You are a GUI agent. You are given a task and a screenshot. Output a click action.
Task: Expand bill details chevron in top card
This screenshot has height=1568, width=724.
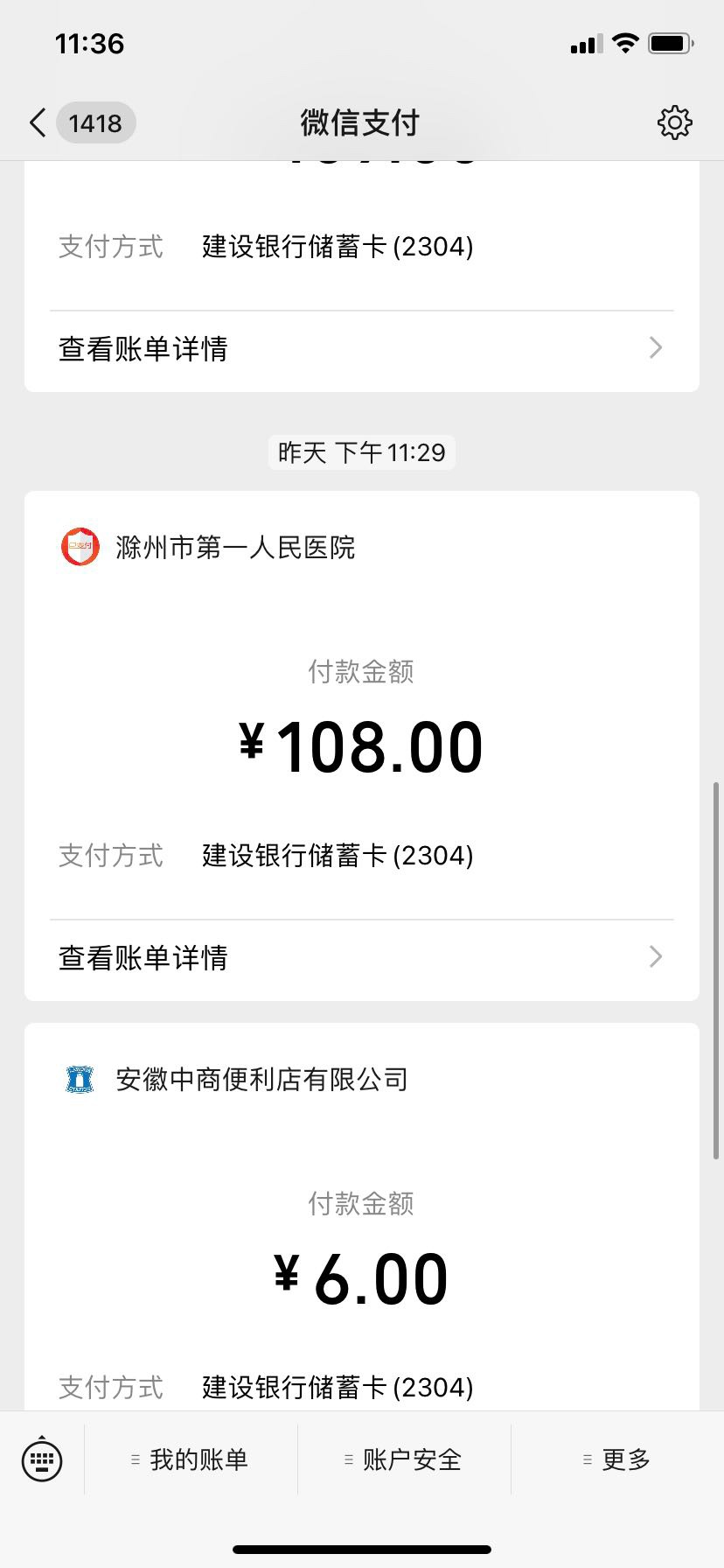(x=656, y=348)
